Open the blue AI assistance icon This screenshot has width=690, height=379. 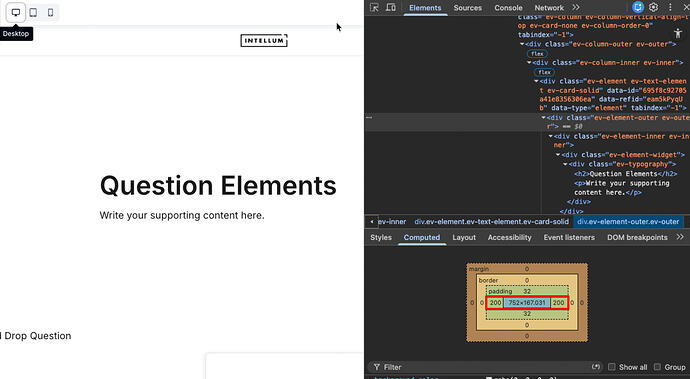[638, 7]
